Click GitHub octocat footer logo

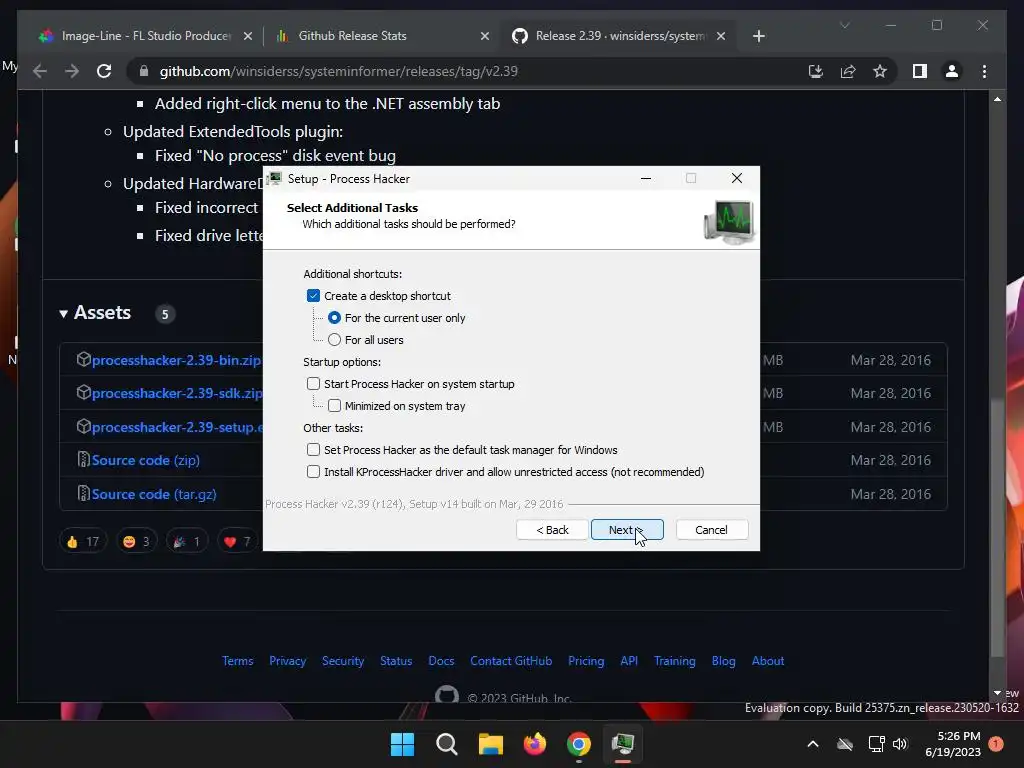coord(447,694)
